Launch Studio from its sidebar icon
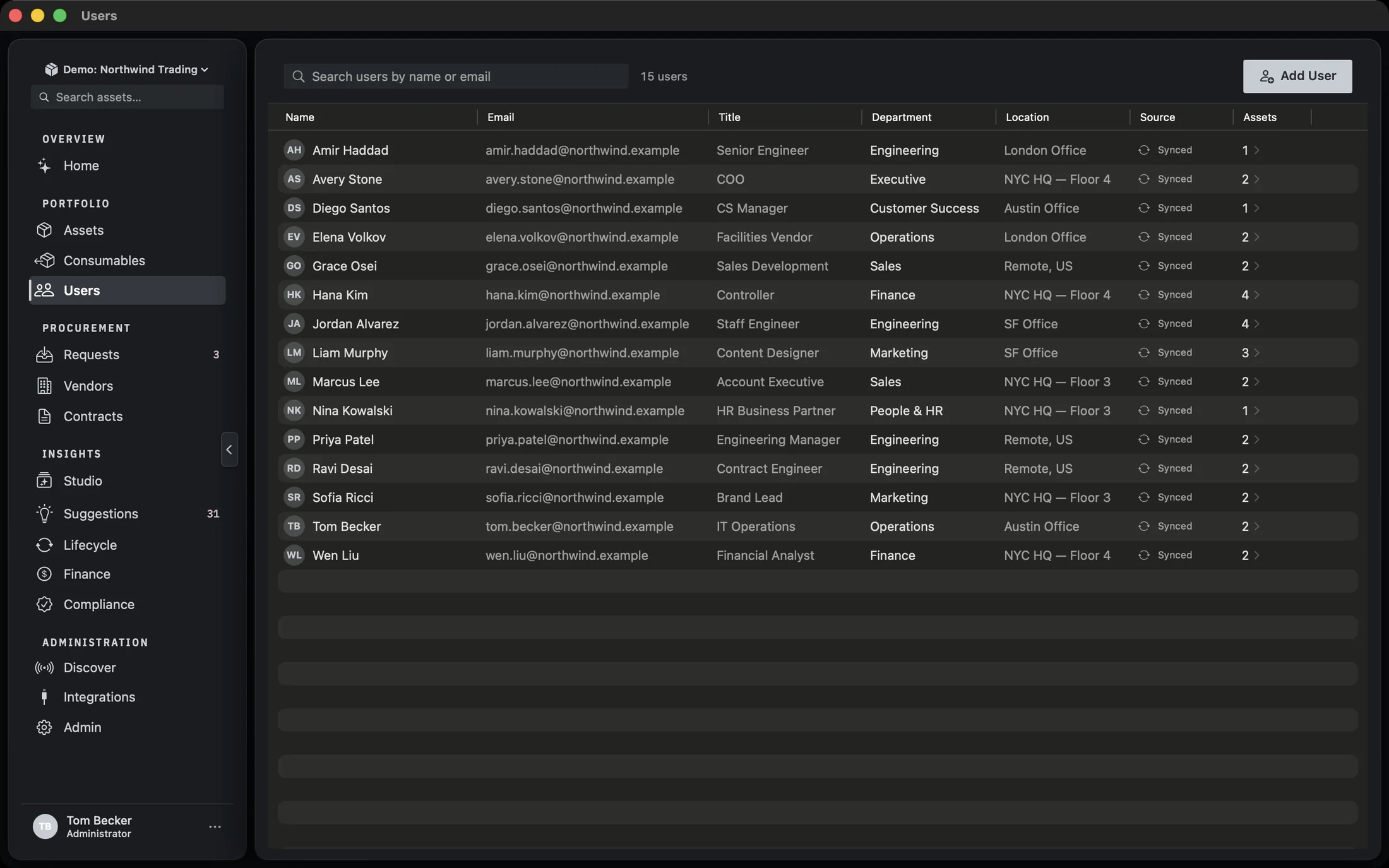This screenshot has height=868, width=1389. pos(44,481)
